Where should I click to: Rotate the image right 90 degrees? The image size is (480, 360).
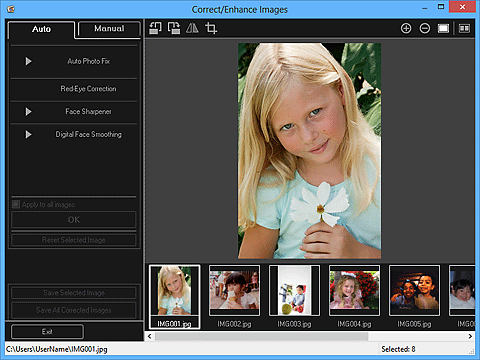tap(174, 28)
